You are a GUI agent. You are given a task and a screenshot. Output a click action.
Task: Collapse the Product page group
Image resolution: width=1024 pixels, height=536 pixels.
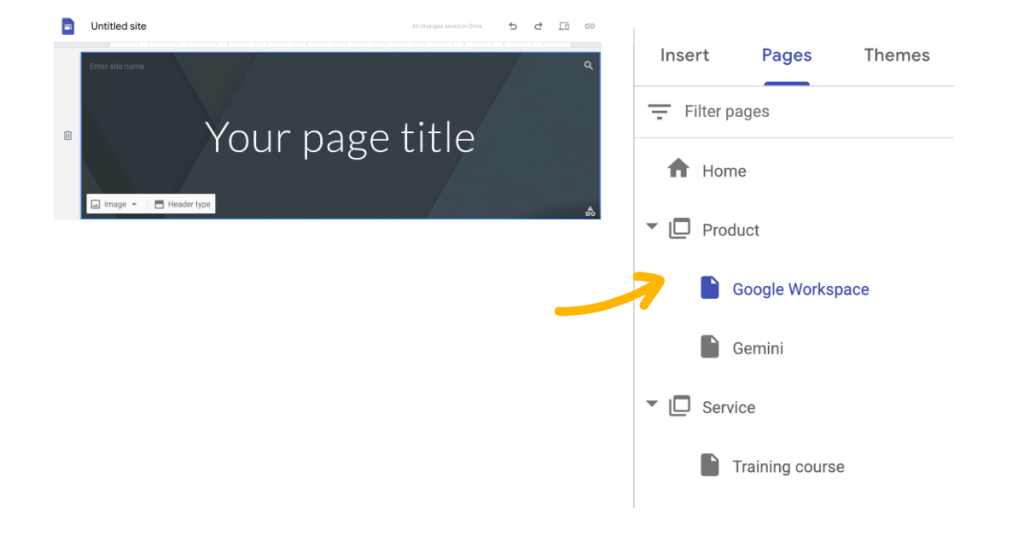[652, 227]
